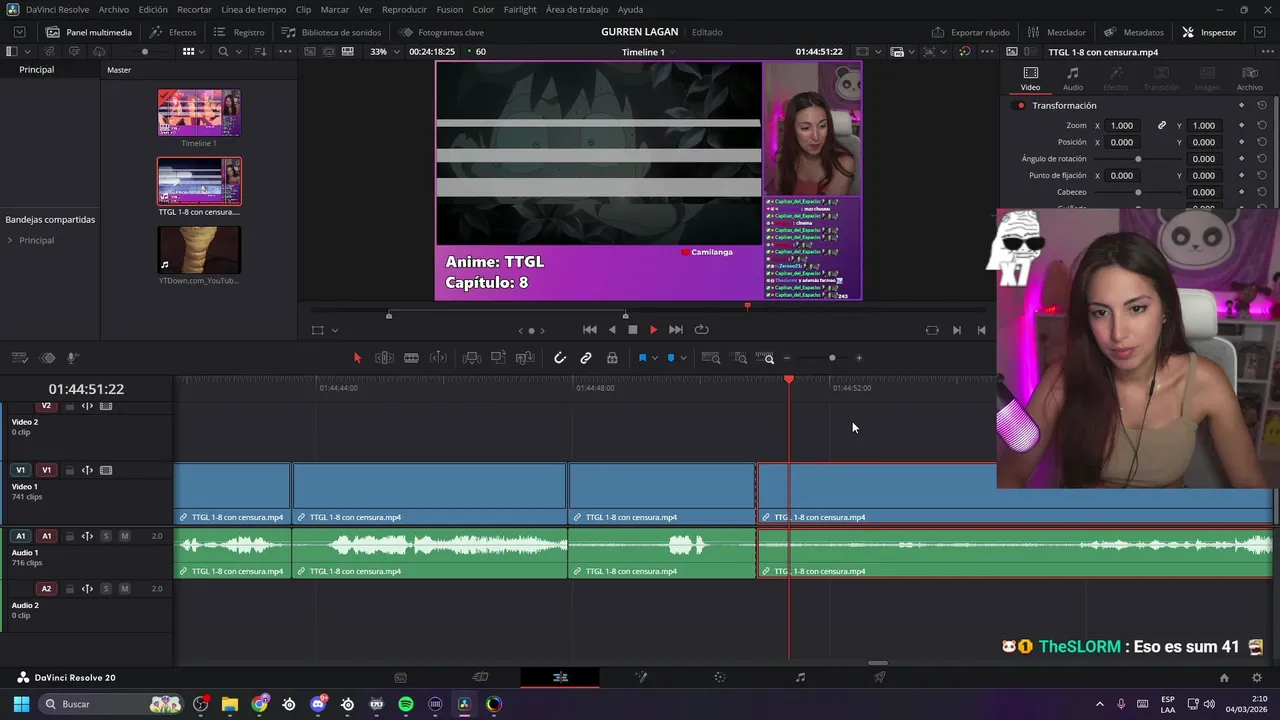Toggle the Inspector panel
Viewport: 1280px width, 720px height.
click(1209, 32)
